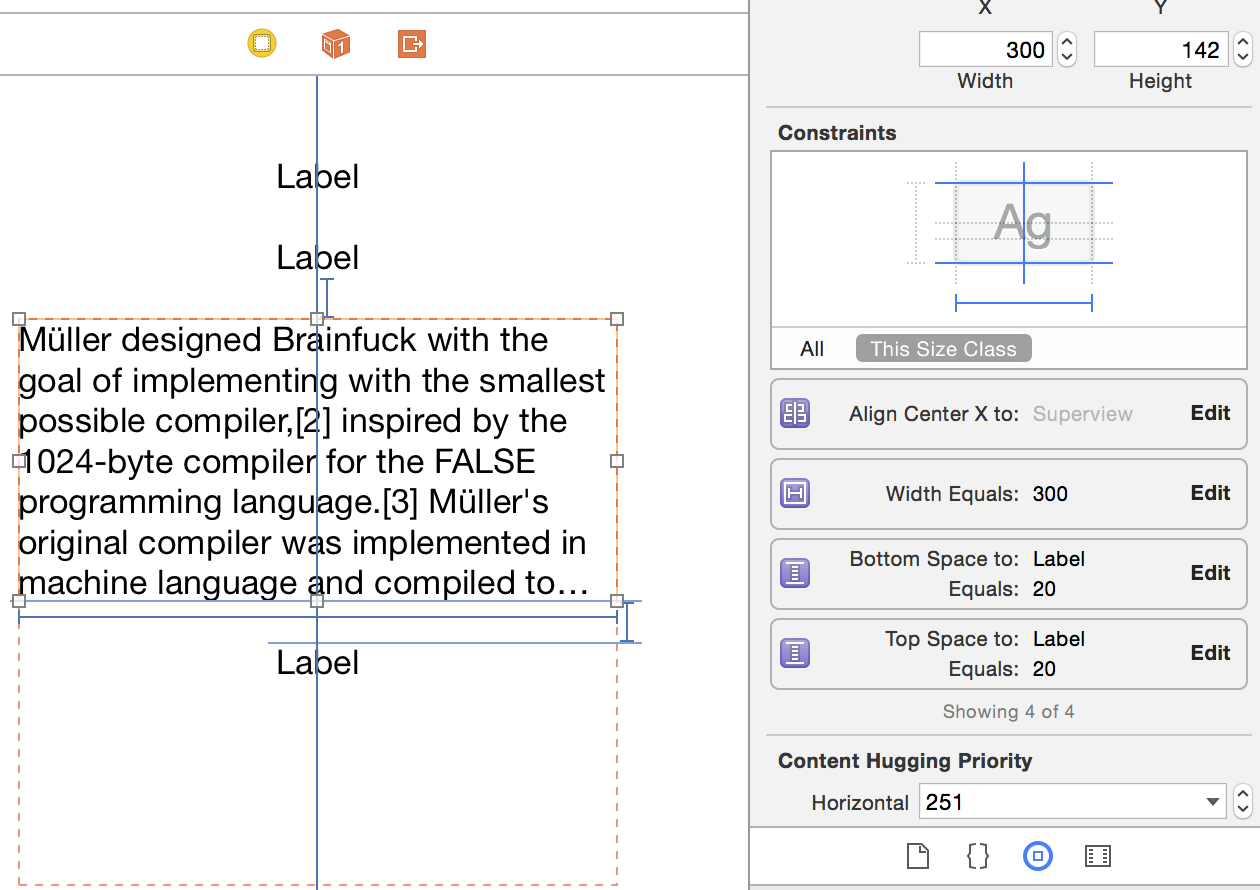Adjust the Height stepper arrows
Image resolution: width=1260 pixels, height=890 pixels.
(x=1242, y=49)
